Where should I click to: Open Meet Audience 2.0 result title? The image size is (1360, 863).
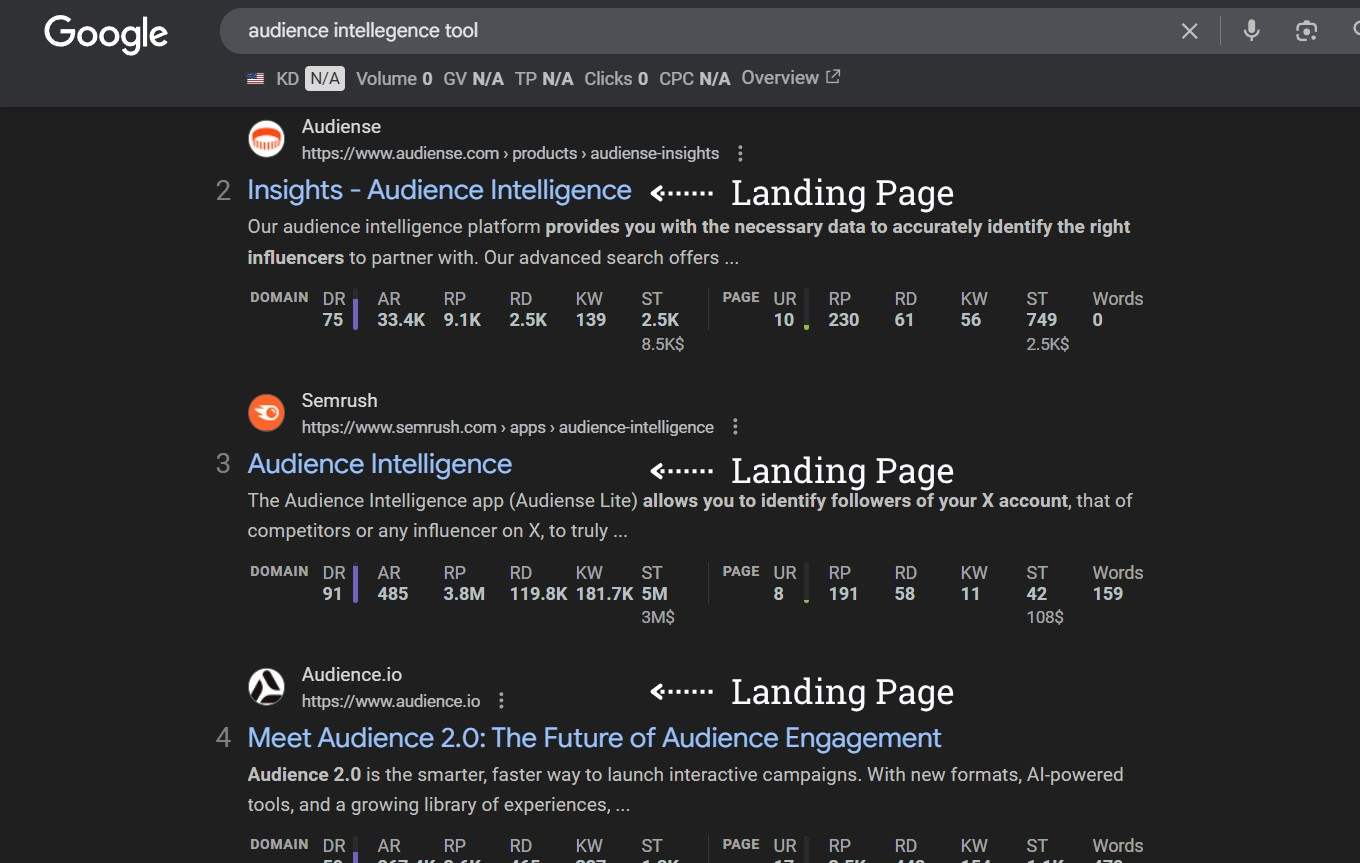(595, 738)
